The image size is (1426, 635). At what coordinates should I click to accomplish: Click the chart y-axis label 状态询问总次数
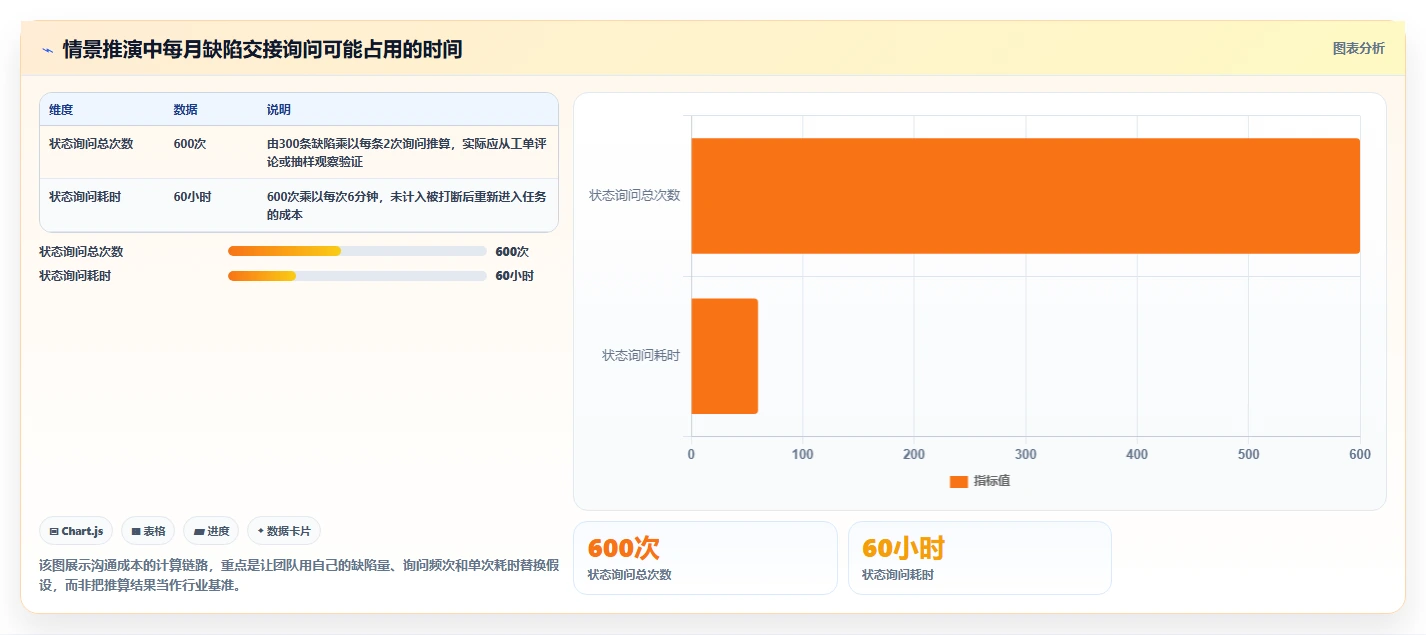pos(635,196)
